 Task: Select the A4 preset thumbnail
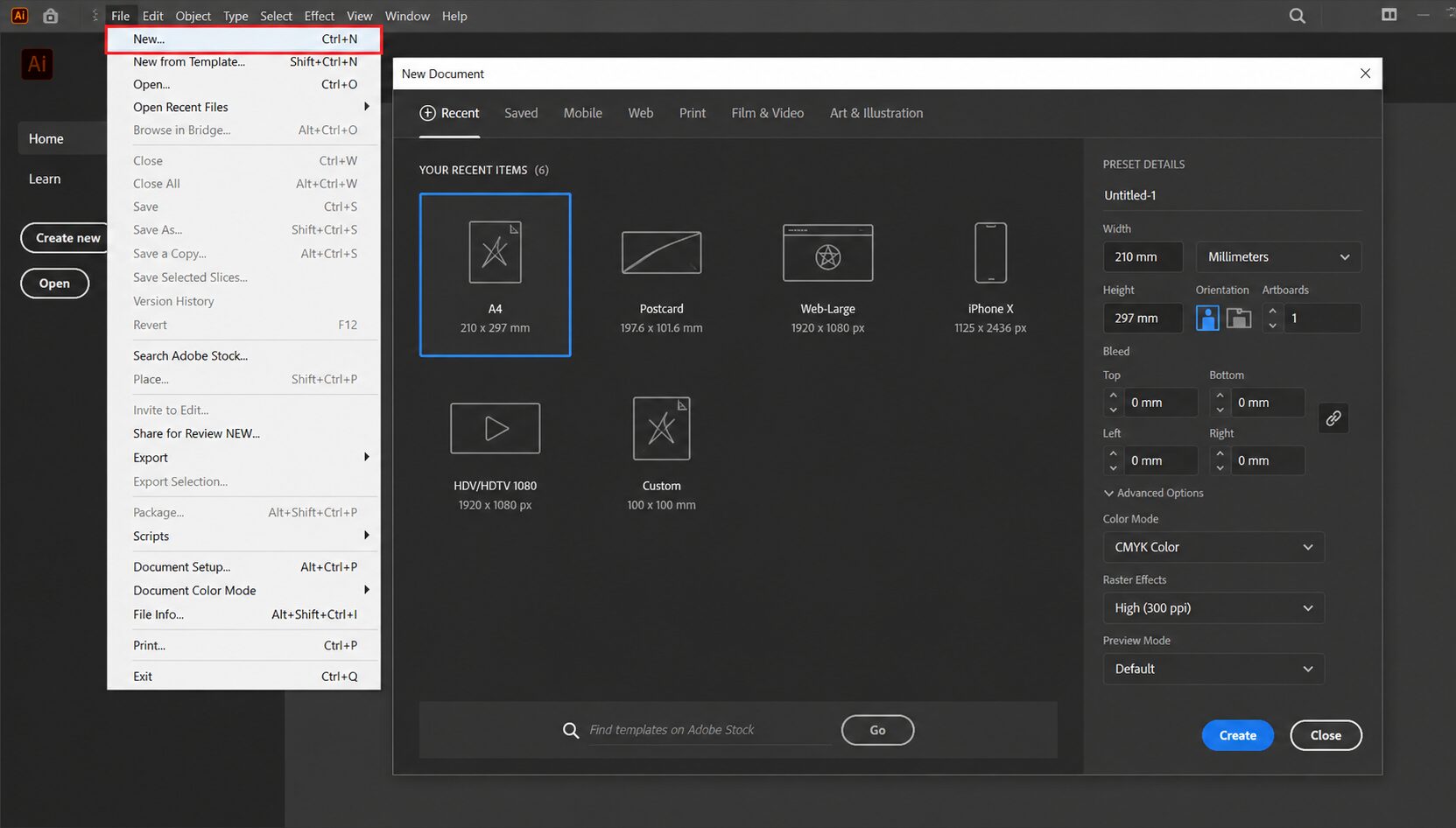coord(495,275)
